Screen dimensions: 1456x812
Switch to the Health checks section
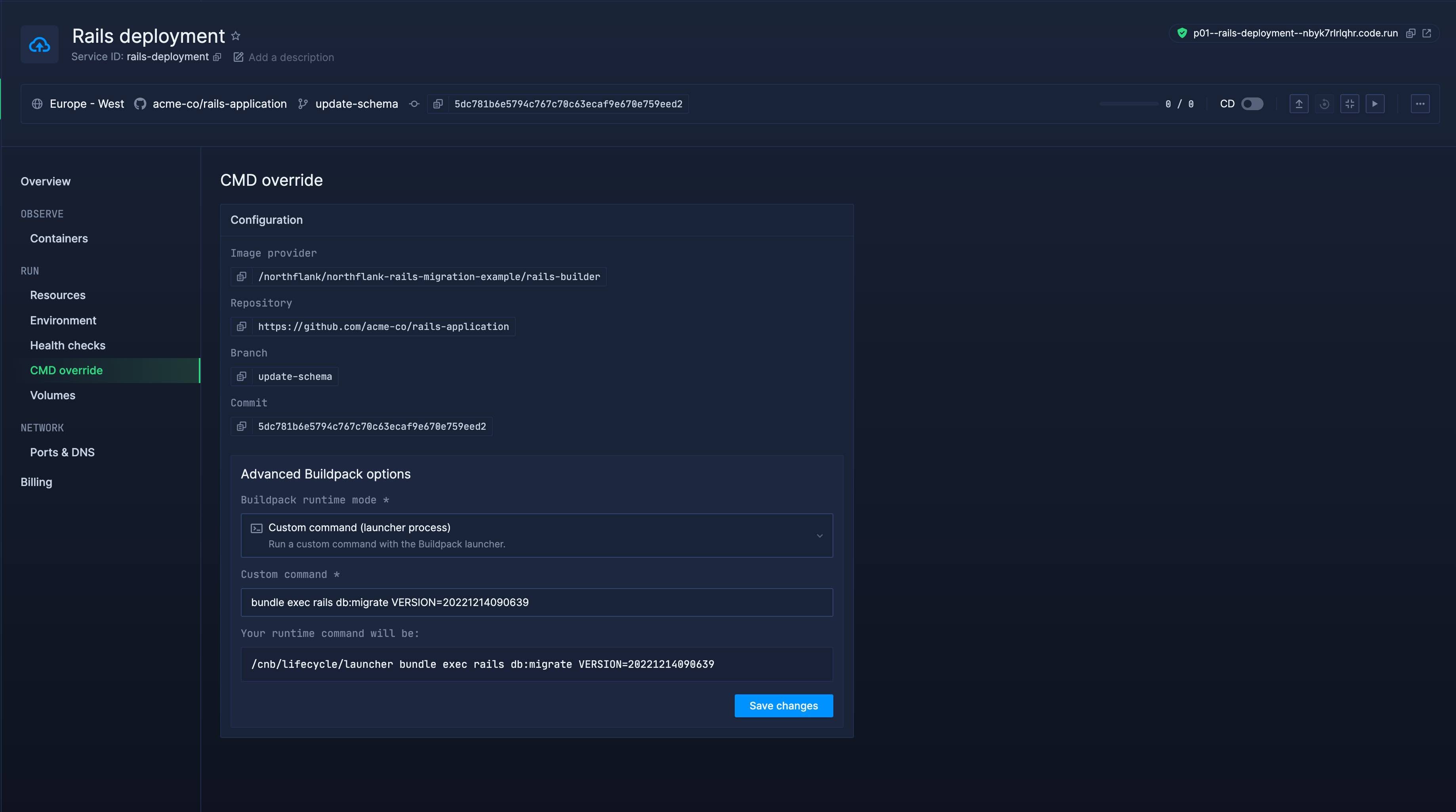tap(68, 345)
